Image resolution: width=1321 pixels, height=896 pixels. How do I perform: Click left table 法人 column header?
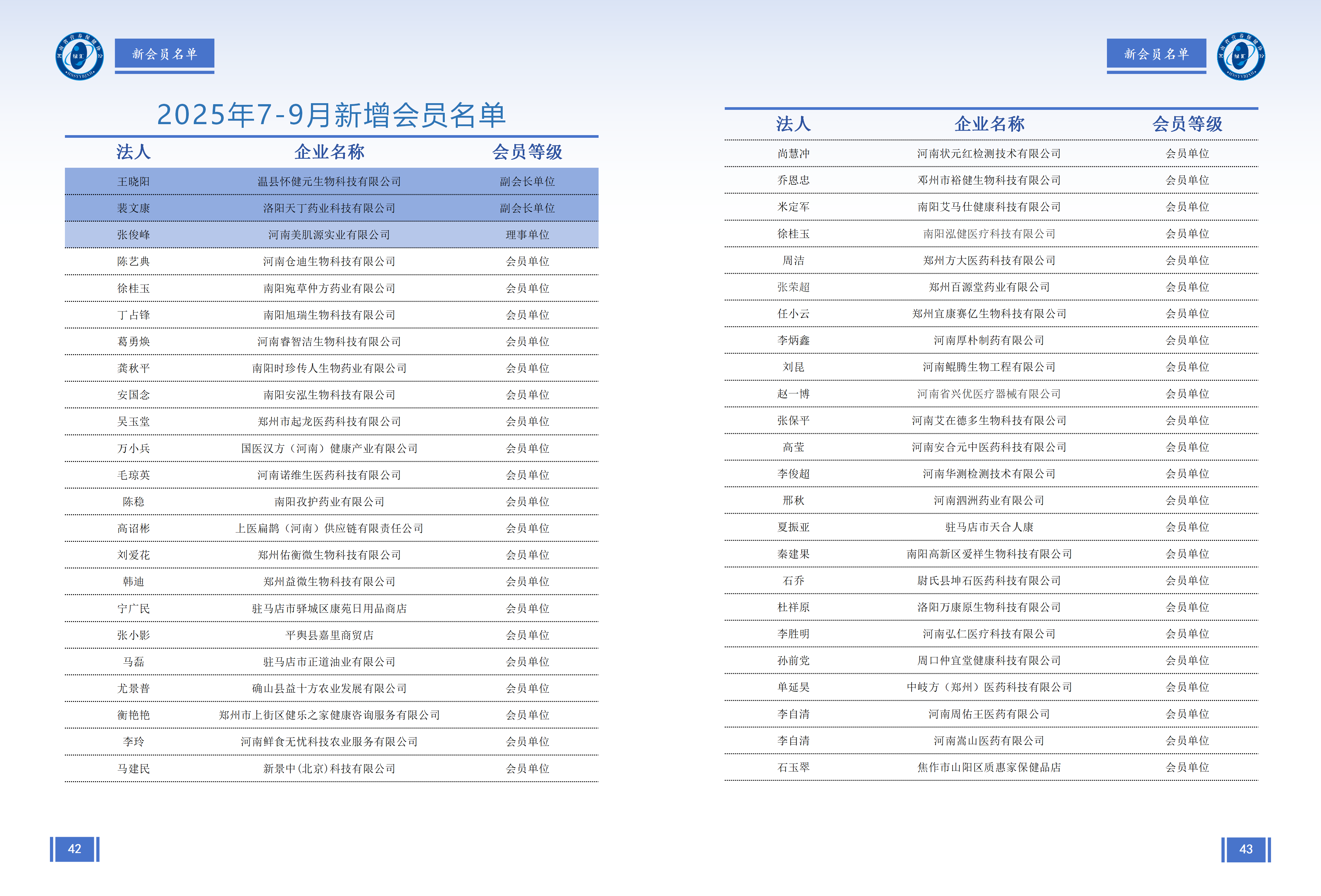(x=133, y=152)
